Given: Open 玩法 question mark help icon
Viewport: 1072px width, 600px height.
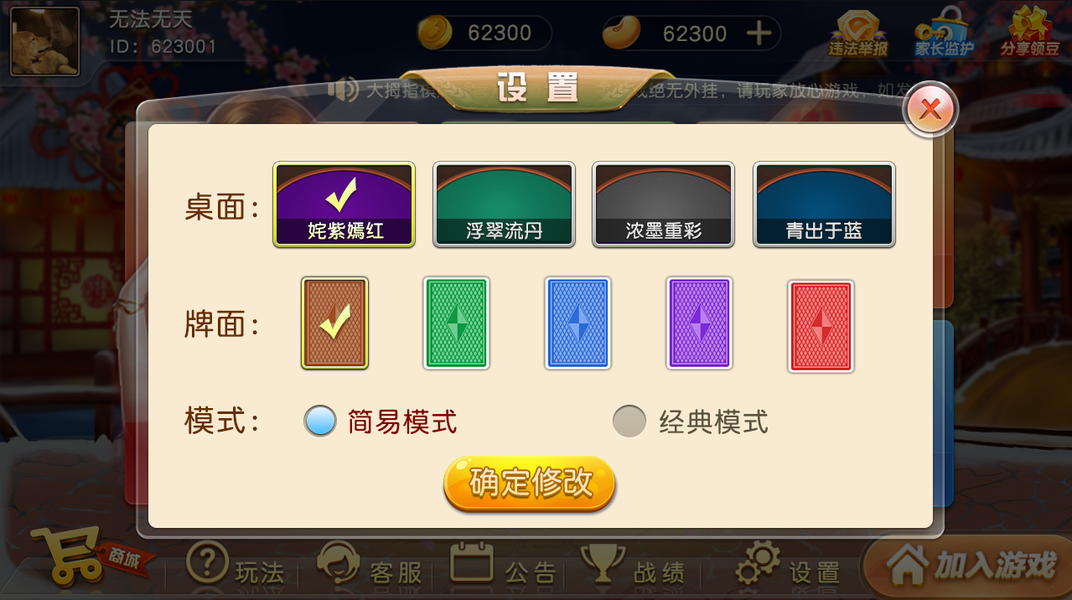Looking at the screenshot, I should pos(207,562).
